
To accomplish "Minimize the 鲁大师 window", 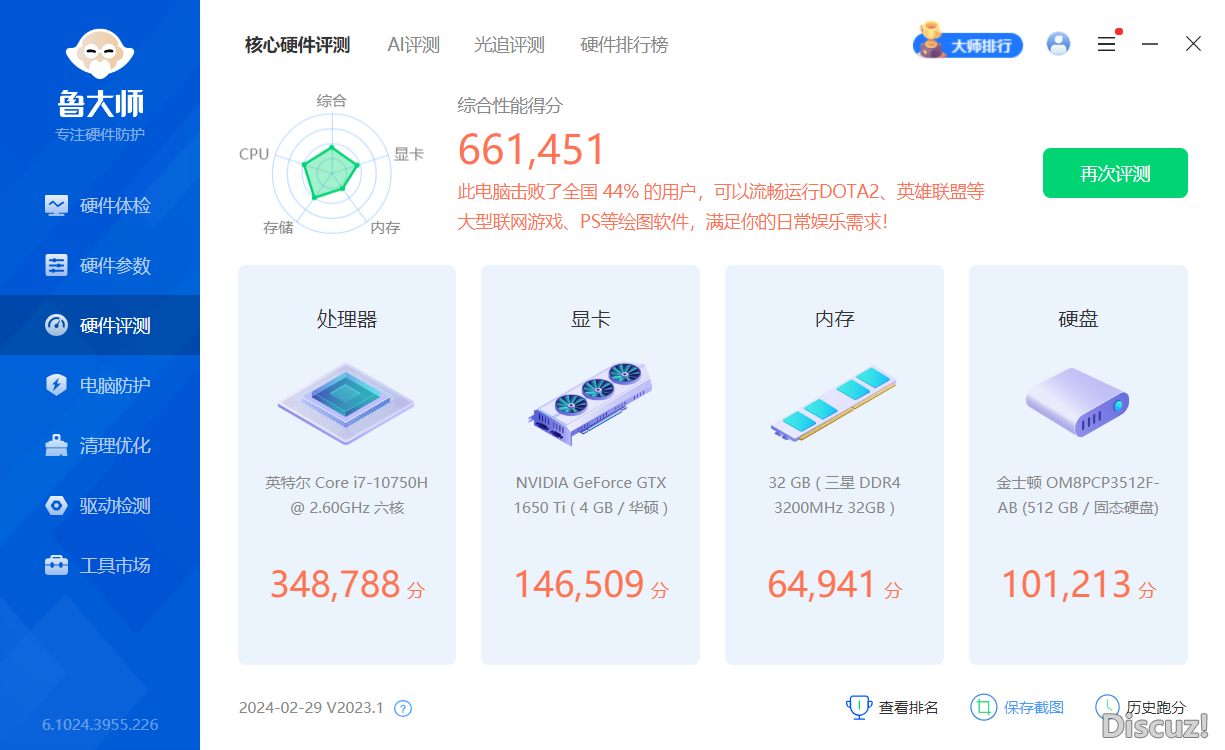I will (x=1150, y=45).
